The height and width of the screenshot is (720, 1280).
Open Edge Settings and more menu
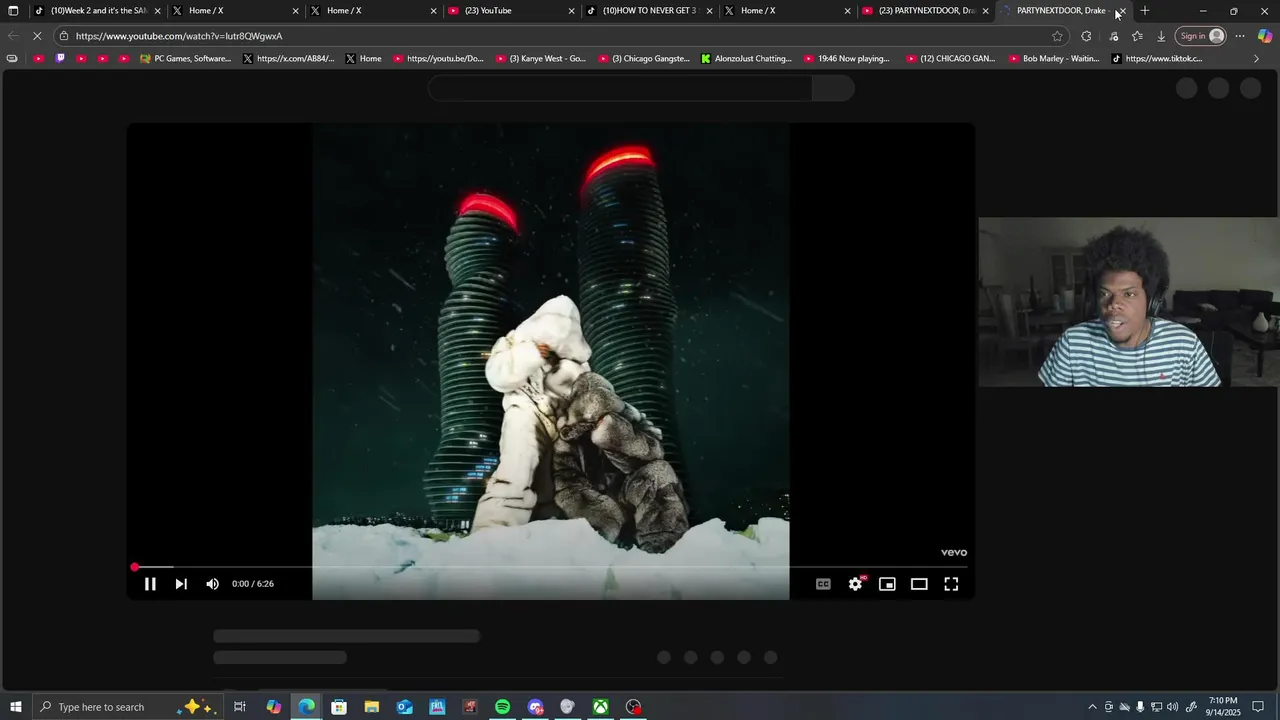pos(1240,36)
